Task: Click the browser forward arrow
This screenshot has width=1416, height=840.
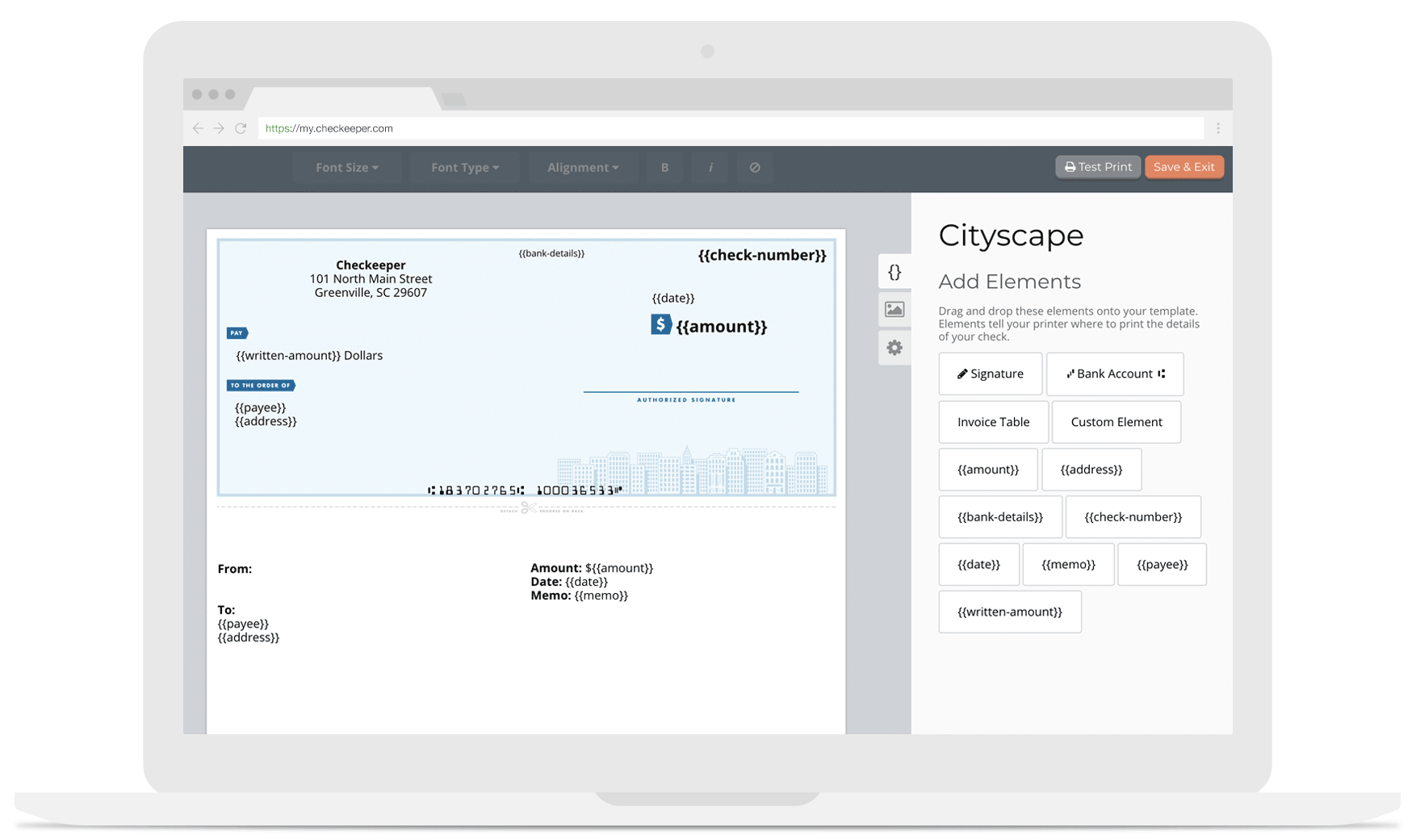Action: coord(220,127)
